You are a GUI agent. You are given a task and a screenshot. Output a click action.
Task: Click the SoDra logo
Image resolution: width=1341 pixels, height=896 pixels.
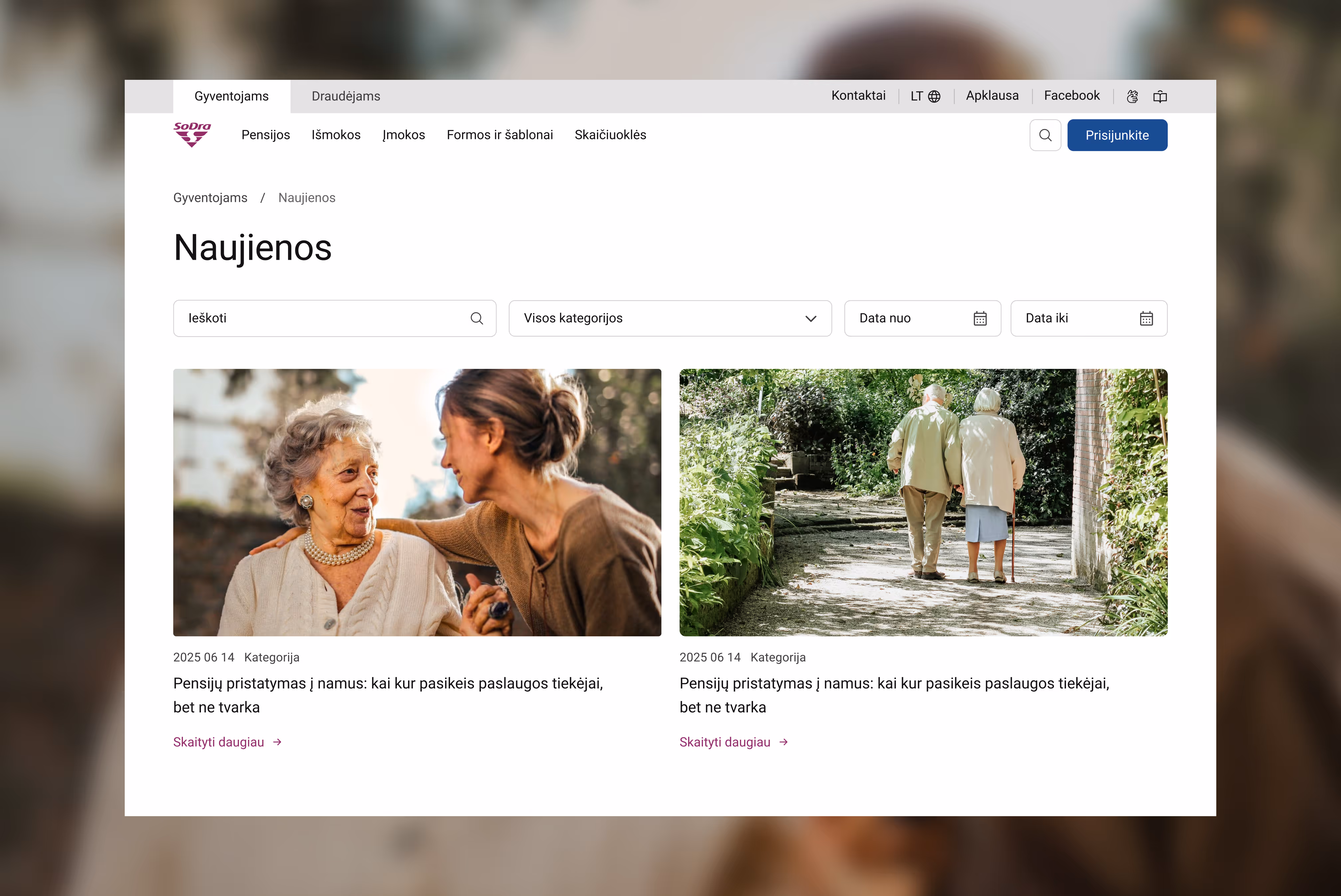click(192, 135)
